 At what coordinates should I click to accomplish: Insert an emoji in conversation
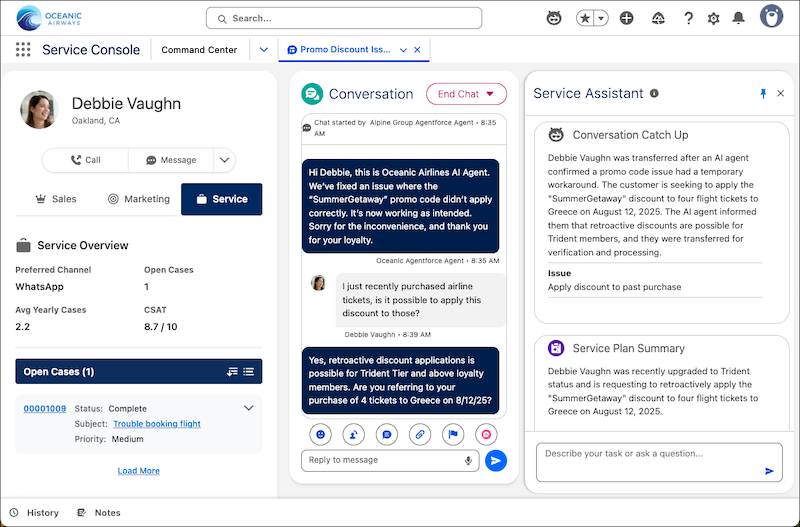pyautogui.click(x=320, y=434)
